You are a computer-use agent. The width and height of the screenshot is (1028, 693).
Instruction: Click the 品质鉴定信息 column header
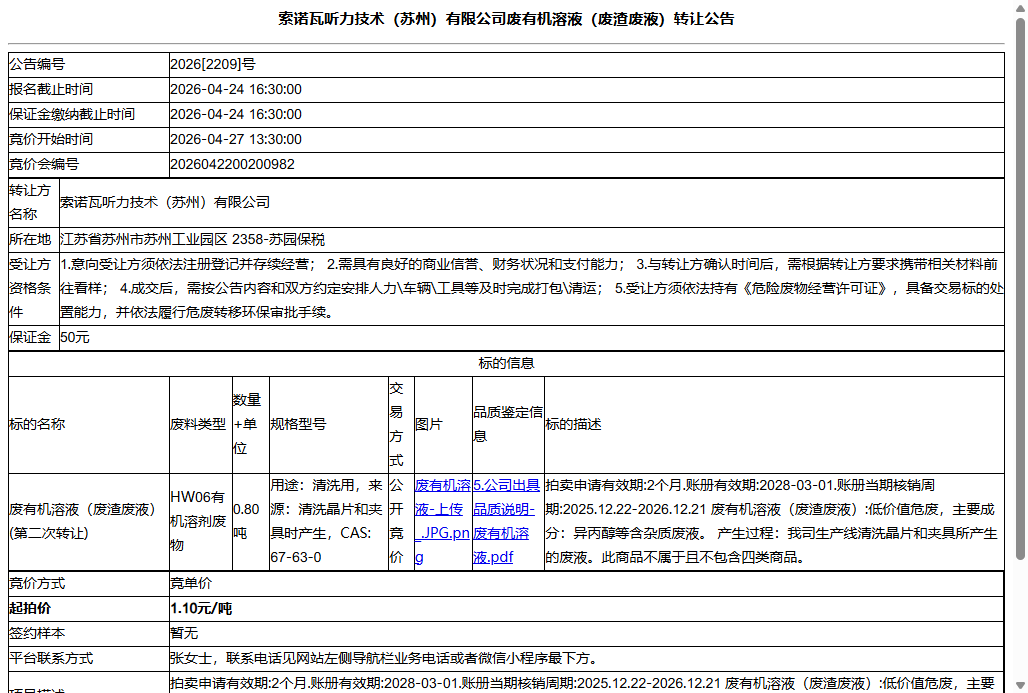click(508, 424)
